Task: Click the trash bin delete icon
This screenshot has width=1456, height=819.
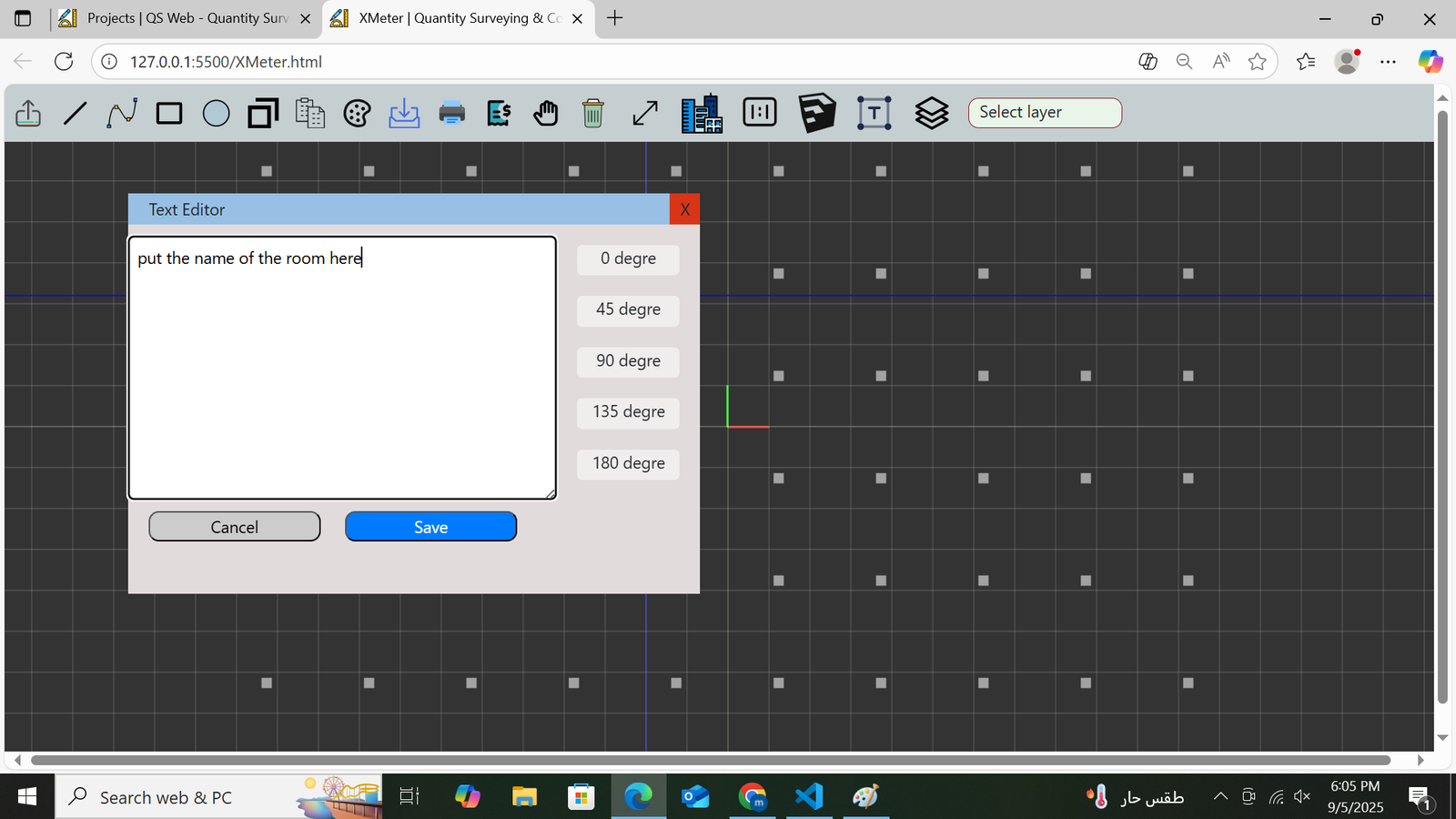Action: pyautogui.click(x=592, y=114)
